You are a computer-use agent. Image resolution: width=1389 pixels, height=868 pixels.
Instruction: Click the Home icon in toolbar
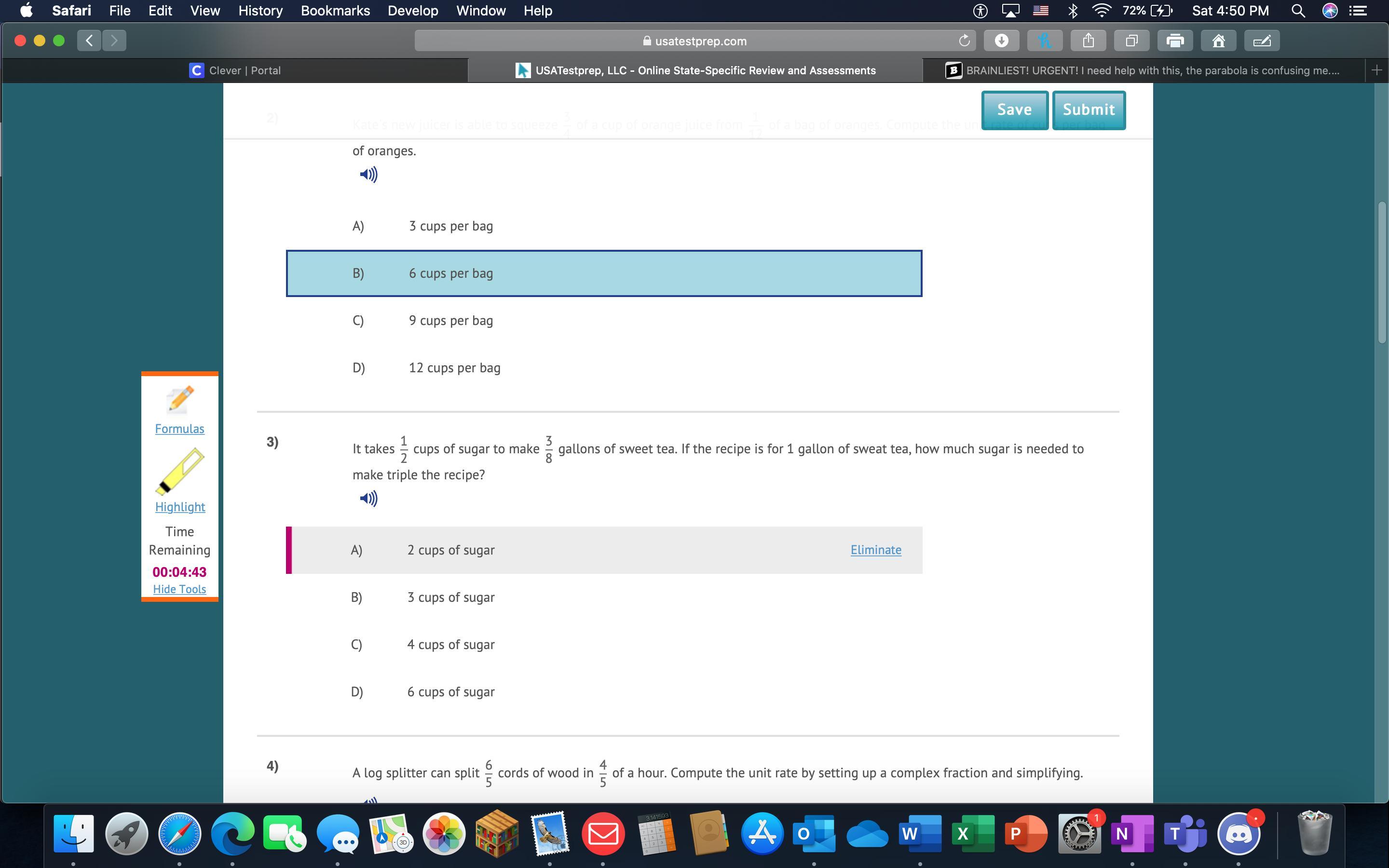1219,41
